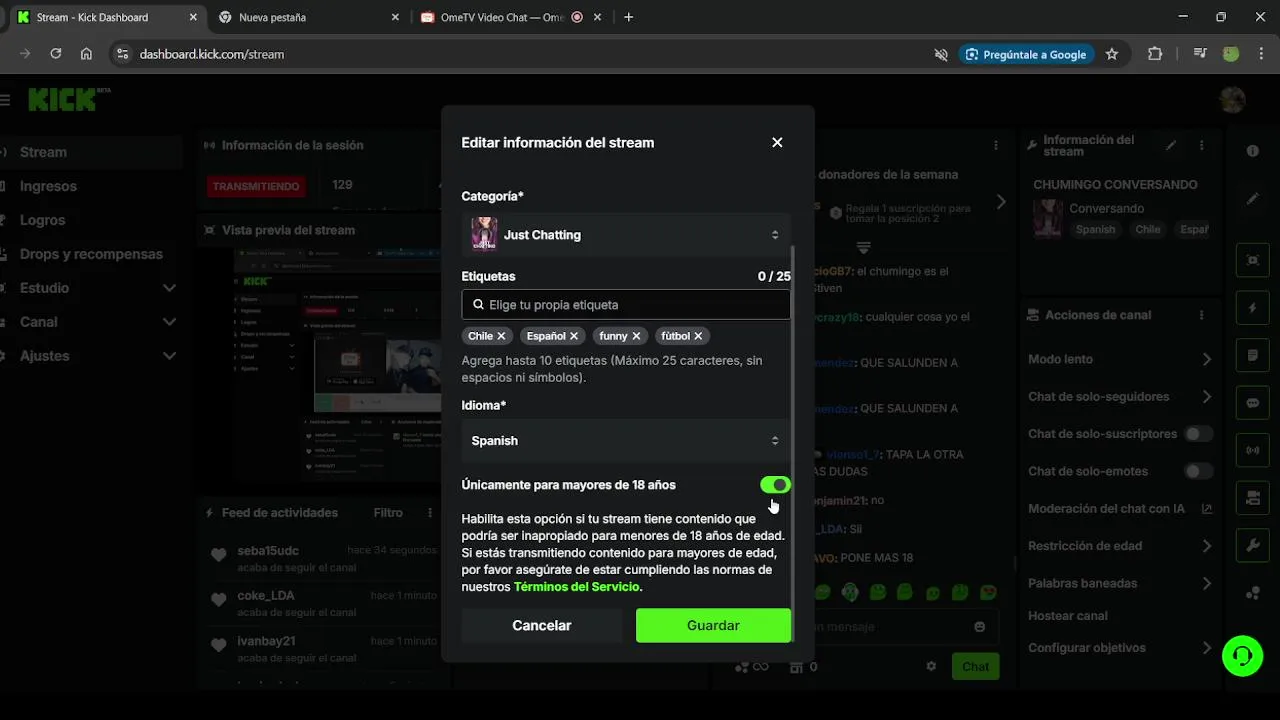Remove the Chile tag
Viewport: 1280px width, 720px height.
pyautogui.click(x=501, y=336)
